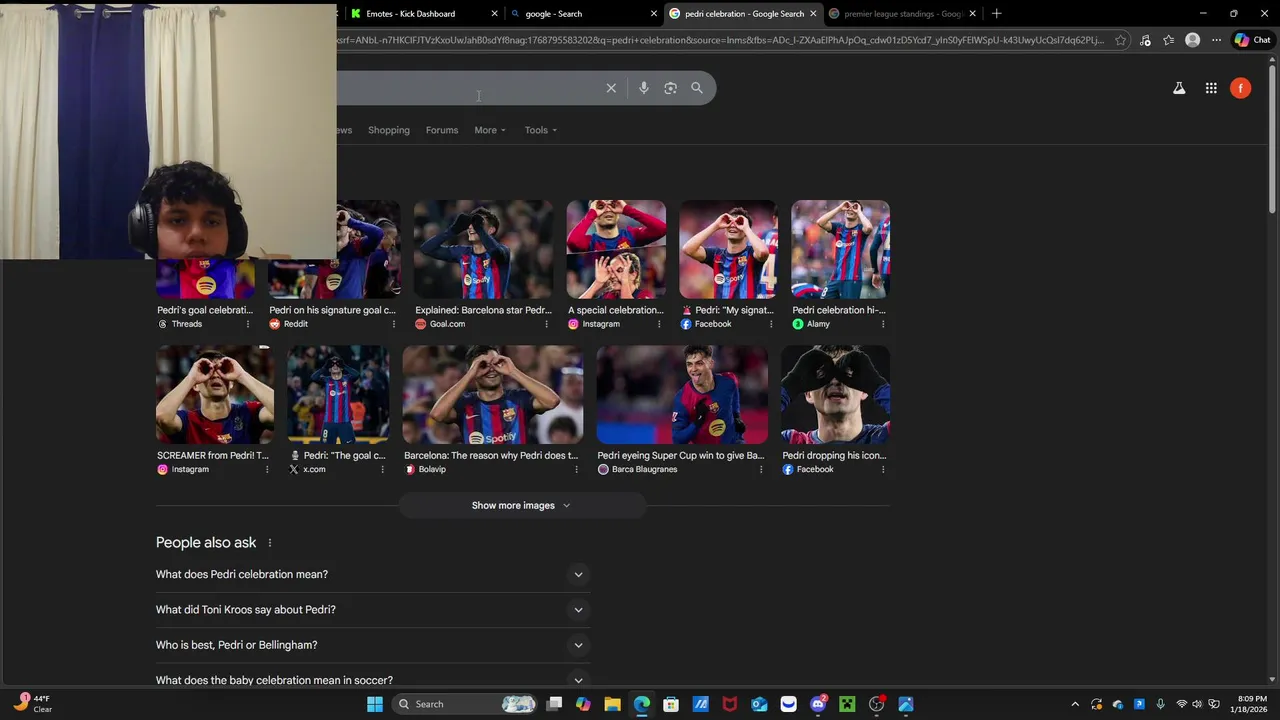
Task: Open People also ask options menu
Action: 269,543
